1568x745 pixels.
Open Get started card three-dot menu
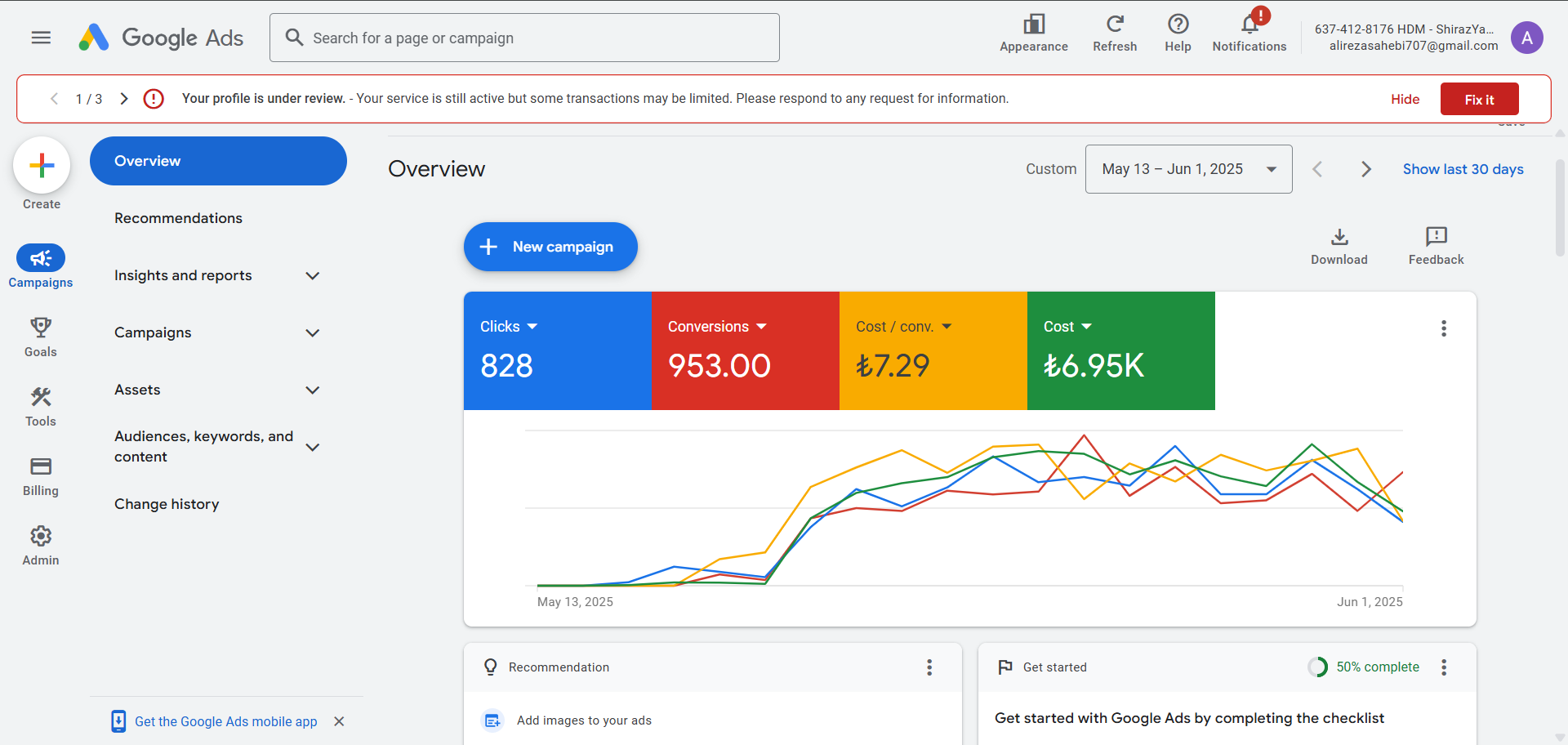click(x=1444, y=667)
